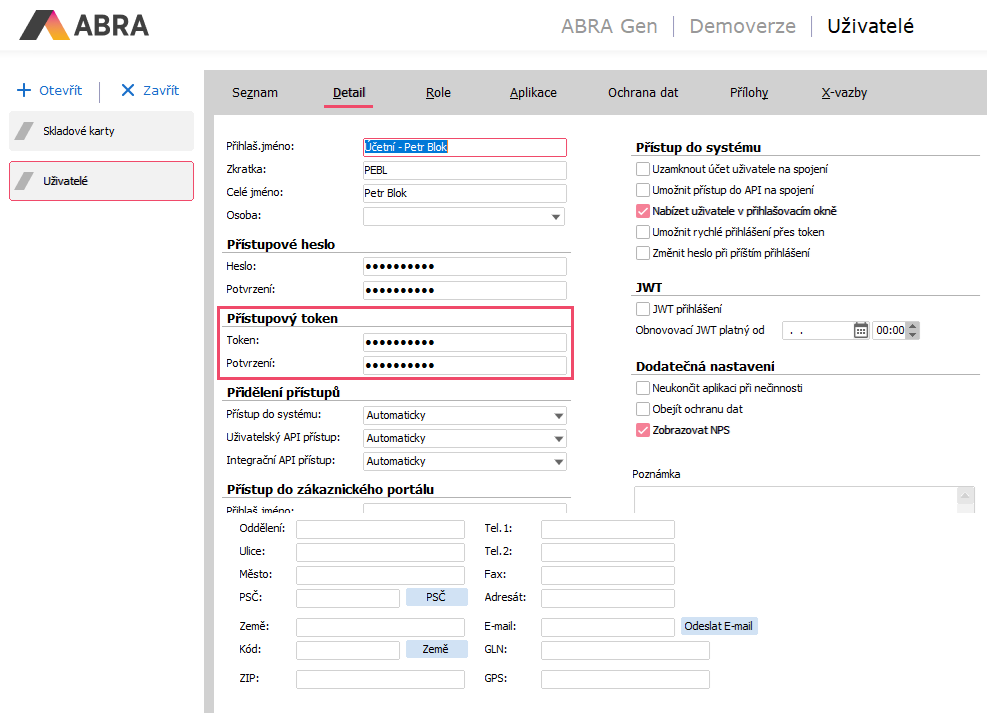Uncheck Nabízet uživatele v přihlašovacím okně

tap(643, 211)
